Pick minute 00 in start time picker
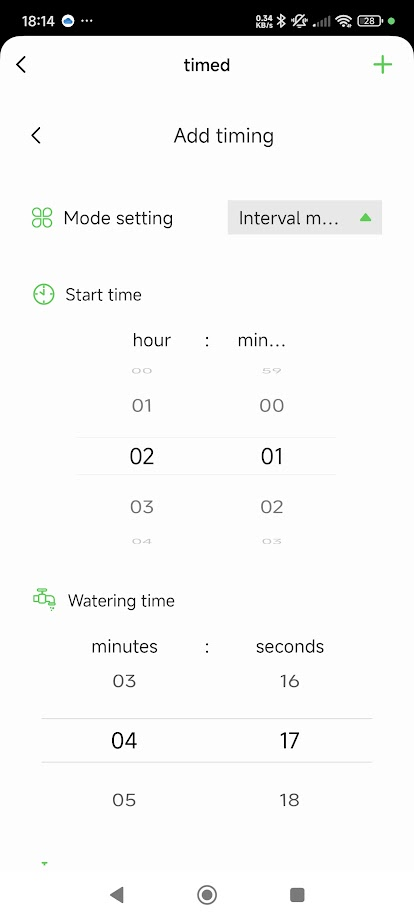 [x=272, y=406]
